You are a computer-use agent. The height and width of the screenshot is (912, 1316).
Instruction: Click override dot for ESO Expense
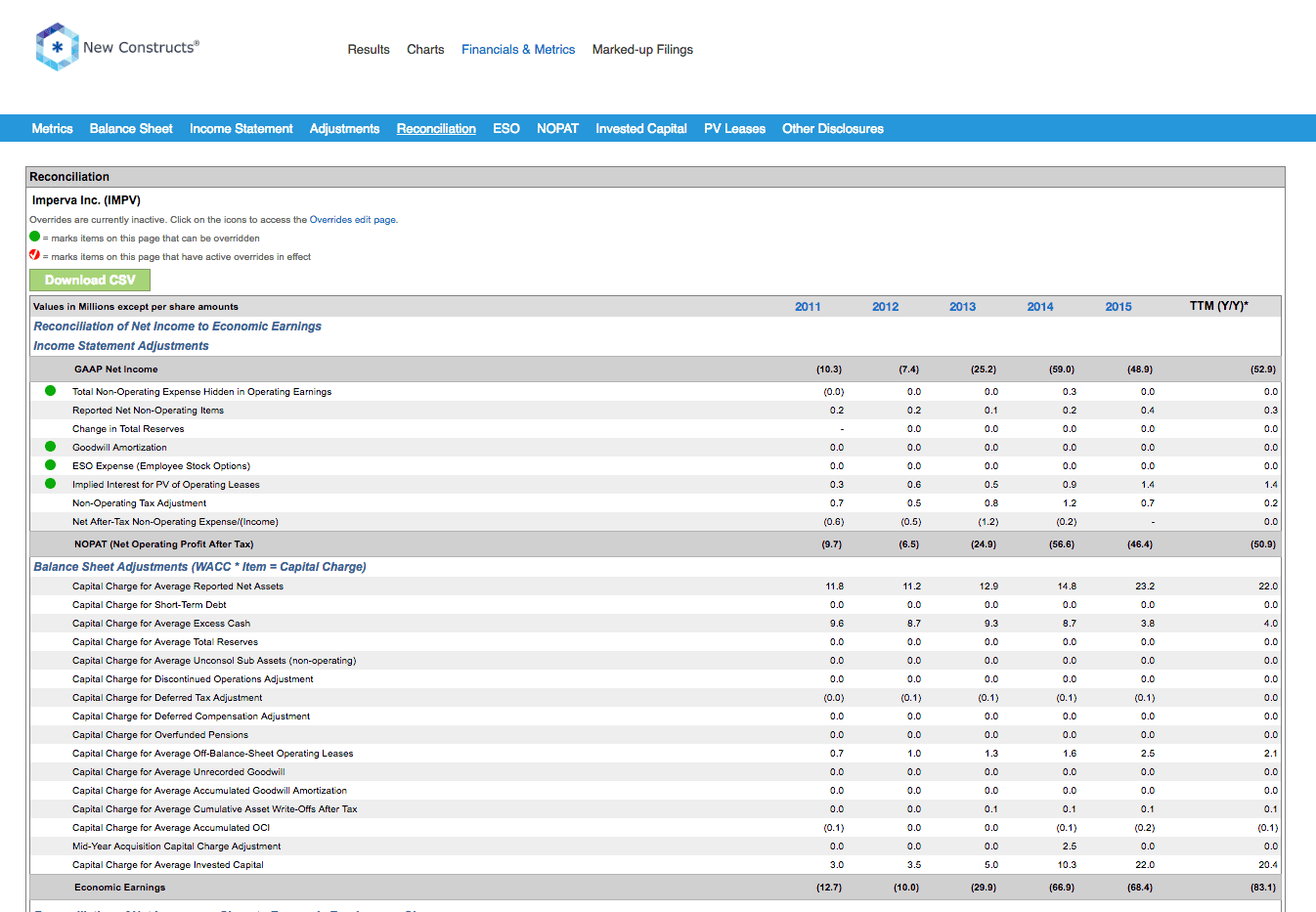point(50,465)
